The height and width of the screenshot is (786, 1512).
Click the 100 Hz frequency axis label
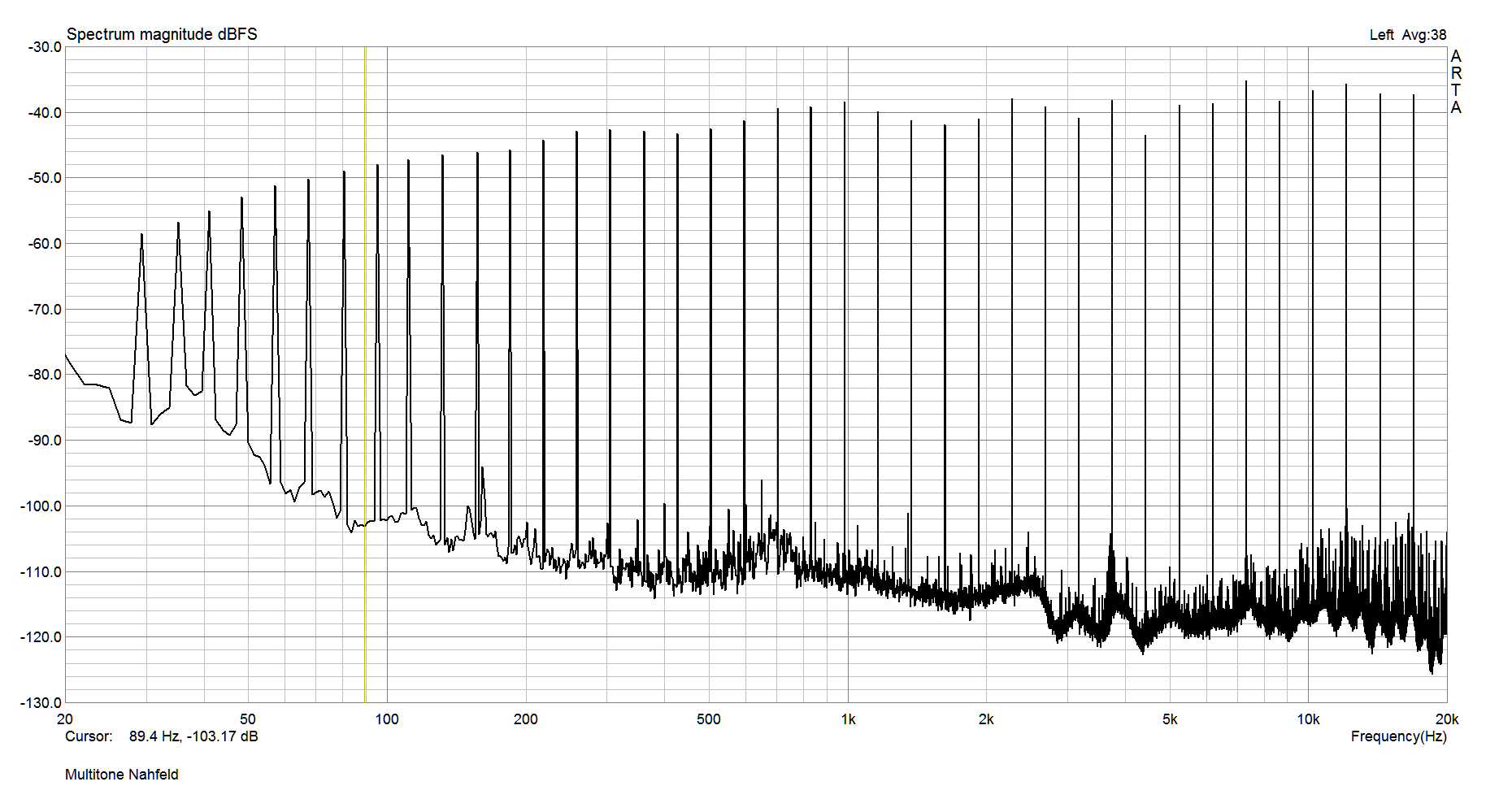click(387, 719)
